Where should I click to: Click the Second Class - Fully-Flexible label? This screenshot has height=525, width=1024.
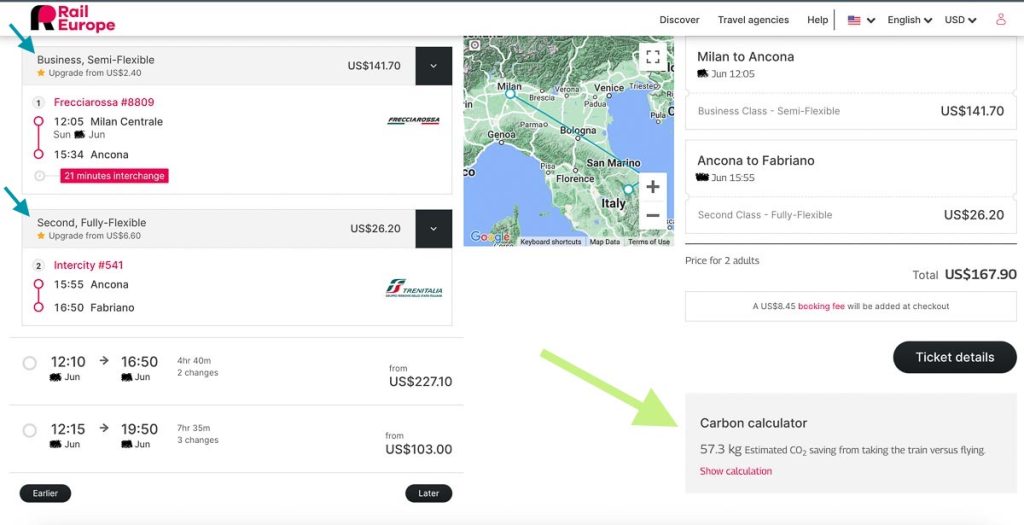coord(765,215)
